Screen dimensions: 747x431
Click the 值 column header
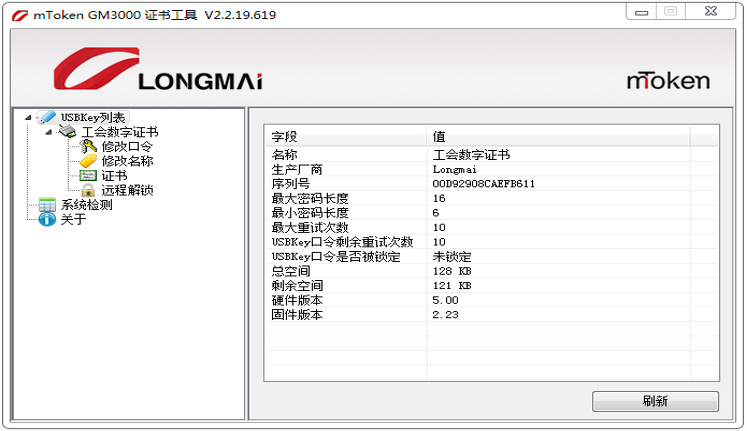pos(558,137)
